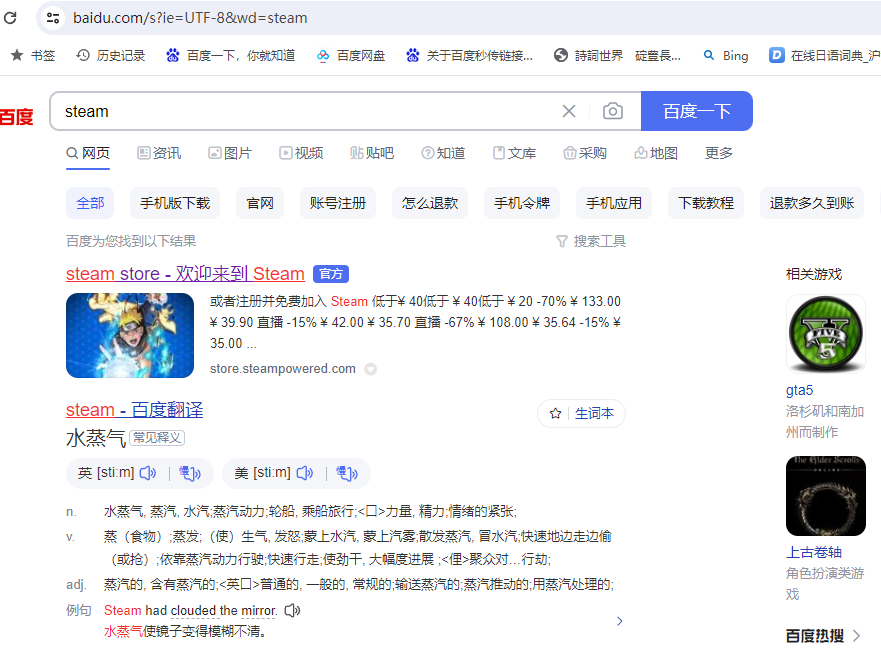Open image search via the camera icon
This screenshot has width=881, height=648.
[x=612, y=111]
